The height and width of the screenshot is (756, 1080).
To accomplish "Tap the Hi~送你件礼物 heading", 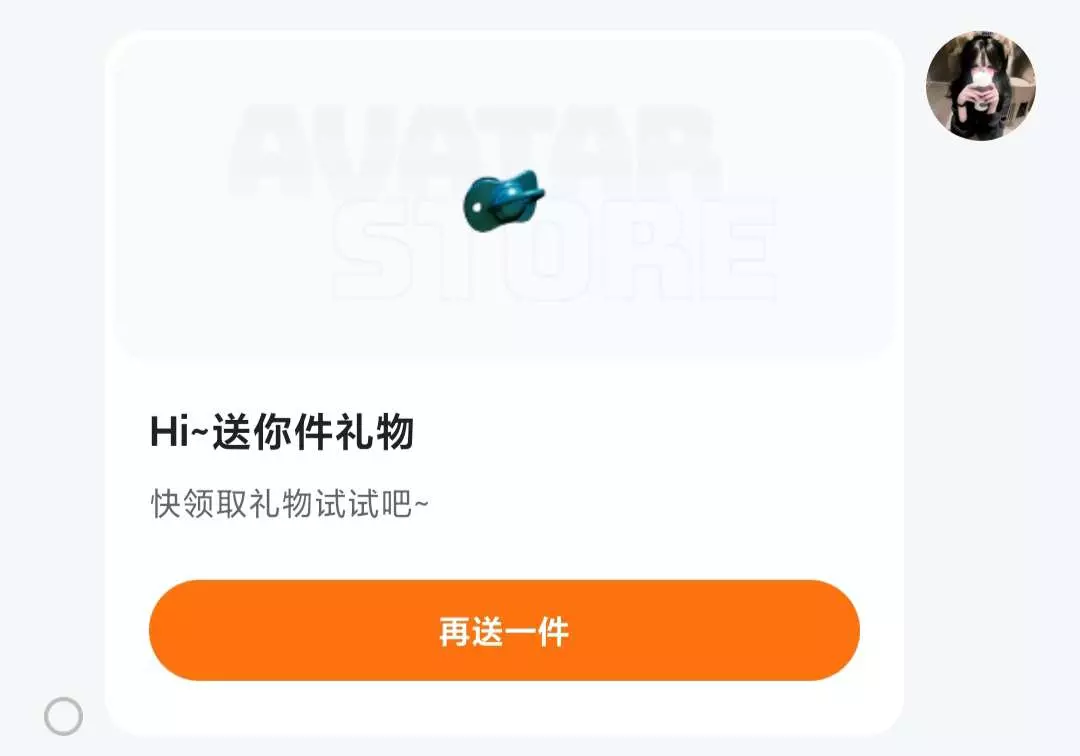I will (x=282, y=432).
